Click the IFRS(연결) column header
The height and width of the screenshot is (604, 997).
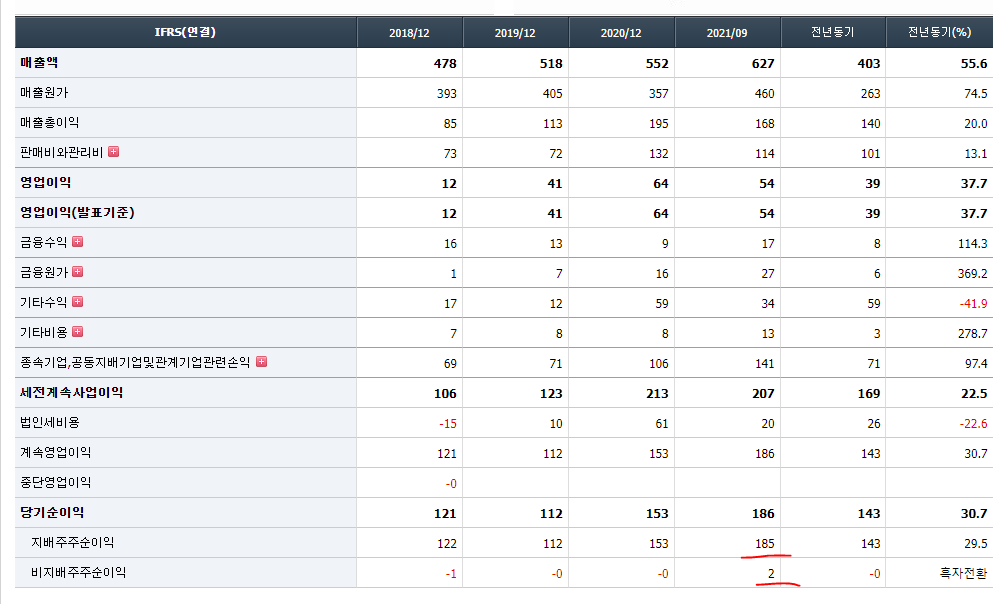(185, 32)
